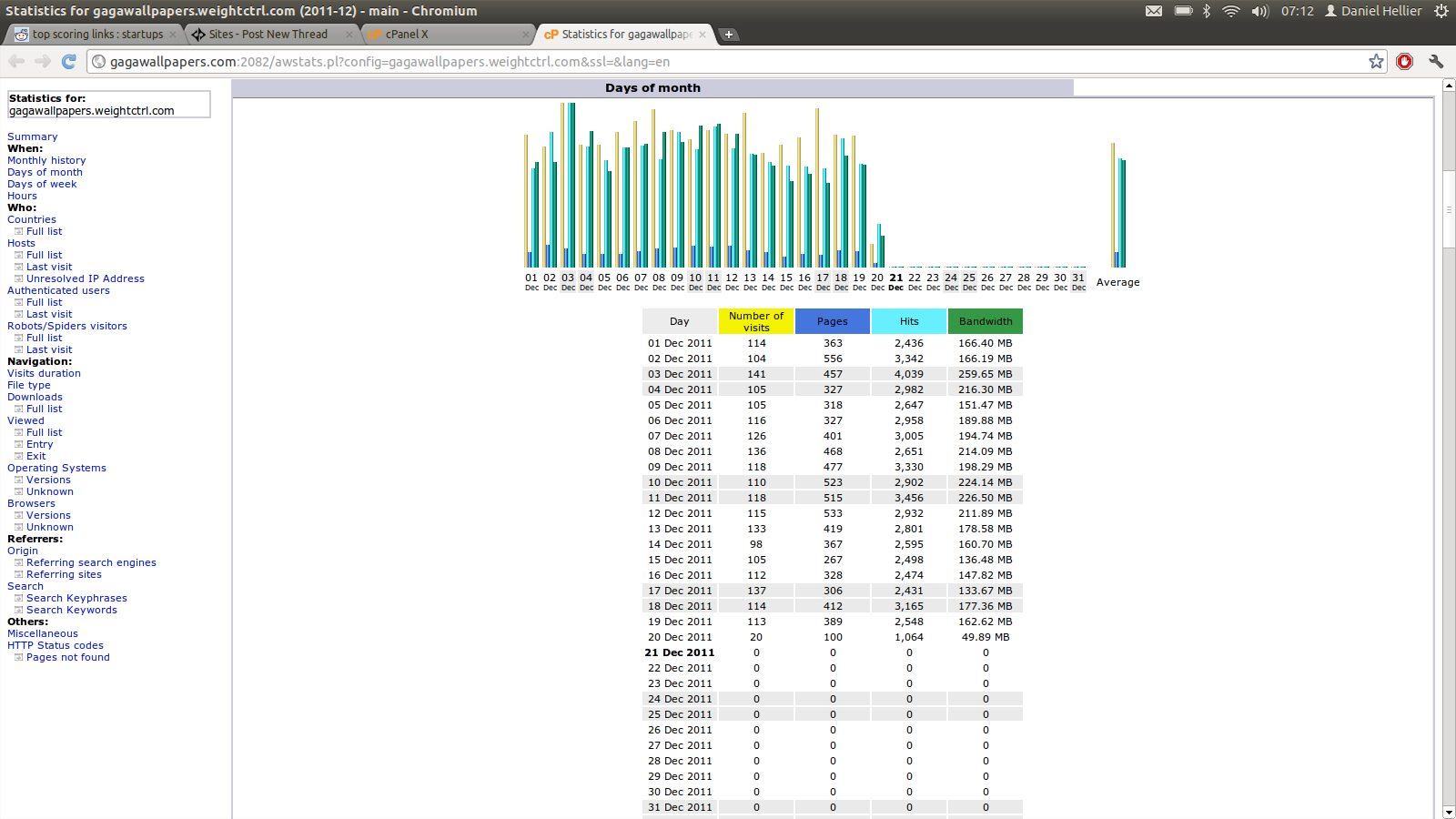Click the '17 Dec 2011' row date
Screen dimensions: 1456x819
(680, 591)
